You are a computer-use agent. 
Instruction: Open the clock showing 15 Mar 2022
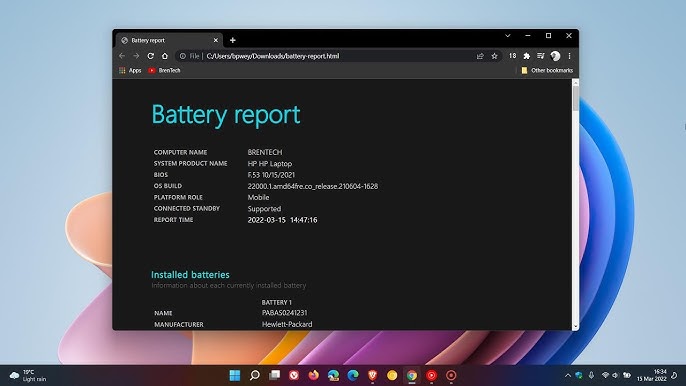[651, 375]
